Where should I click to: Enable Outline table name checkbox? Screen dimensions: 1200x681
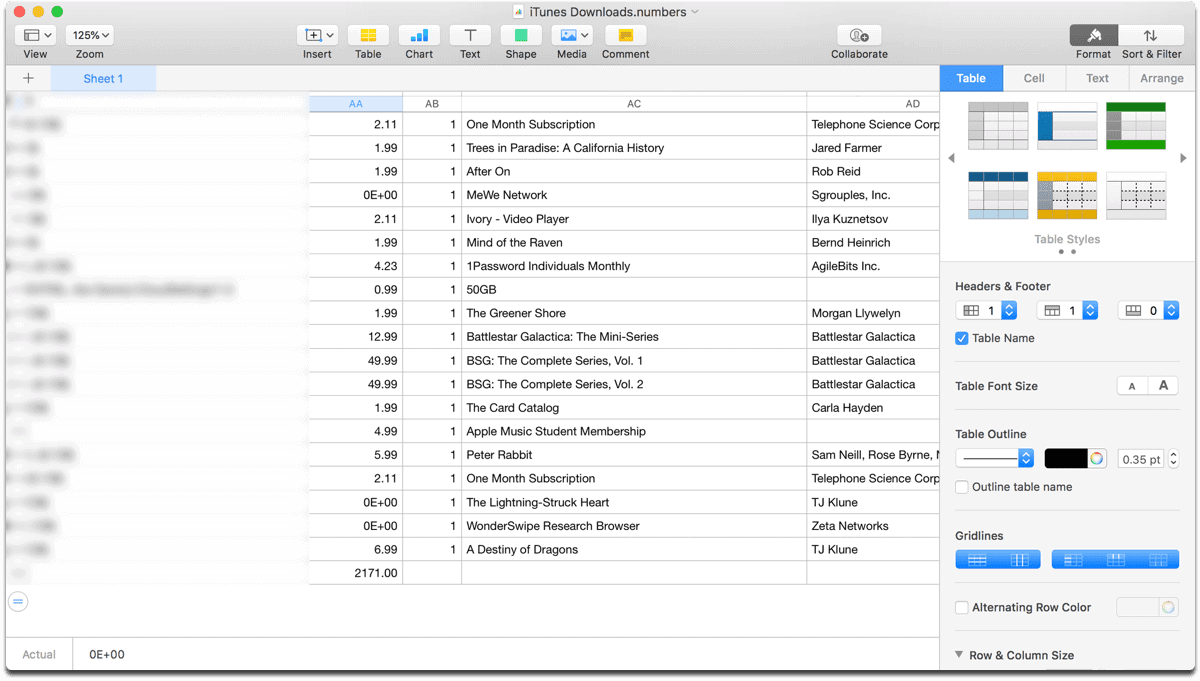962,487
